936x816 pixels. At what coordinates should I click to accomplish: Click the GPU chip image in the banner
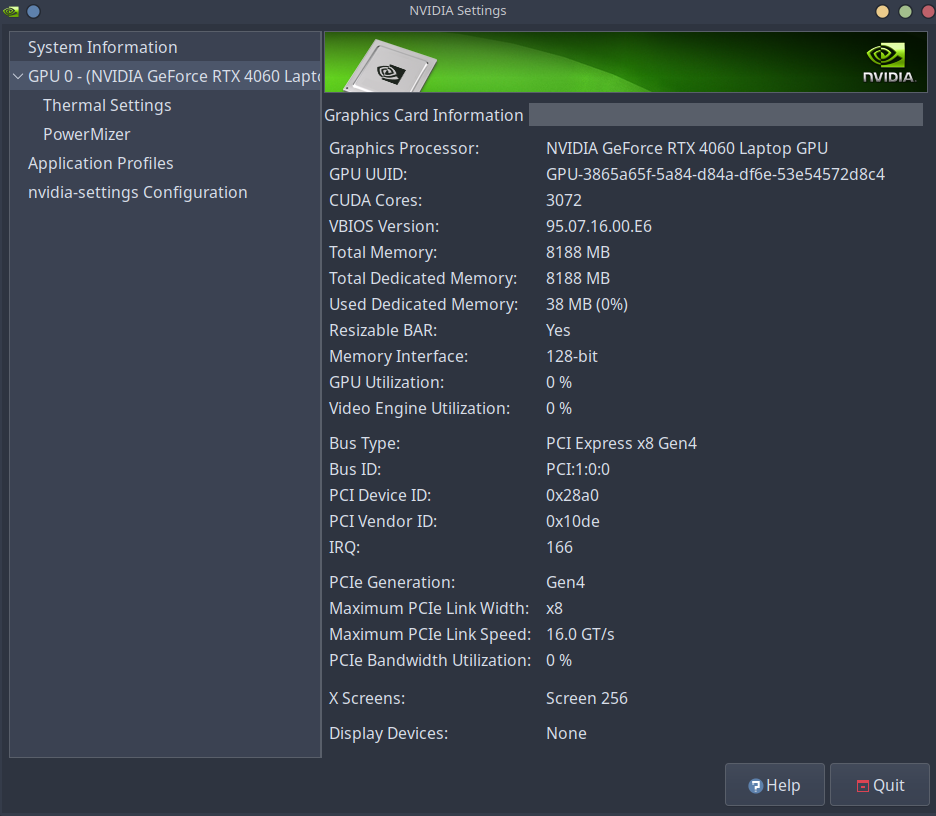[392, 67]
